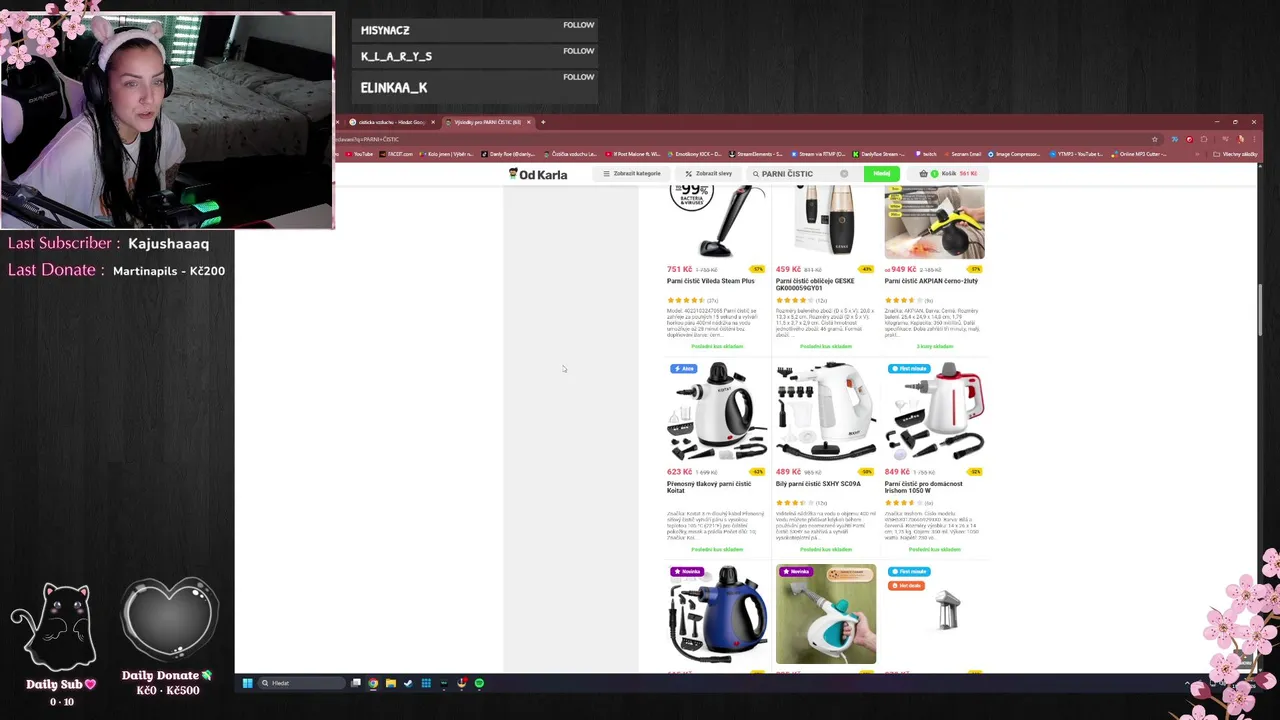The width and height of the screenshot is (1280, 720).
Task: Open the Všechny záložky bookmarks folder
Action: point(1235,154)
